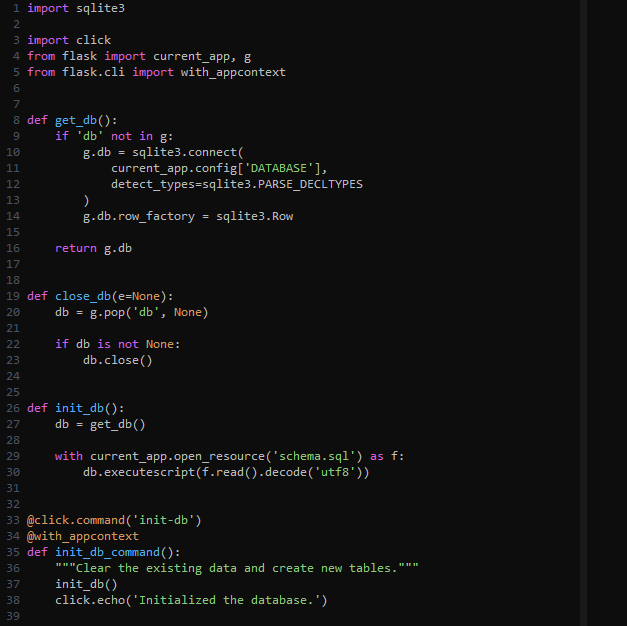
Task: Click 'db.close()' call
Action: point(118,360)
